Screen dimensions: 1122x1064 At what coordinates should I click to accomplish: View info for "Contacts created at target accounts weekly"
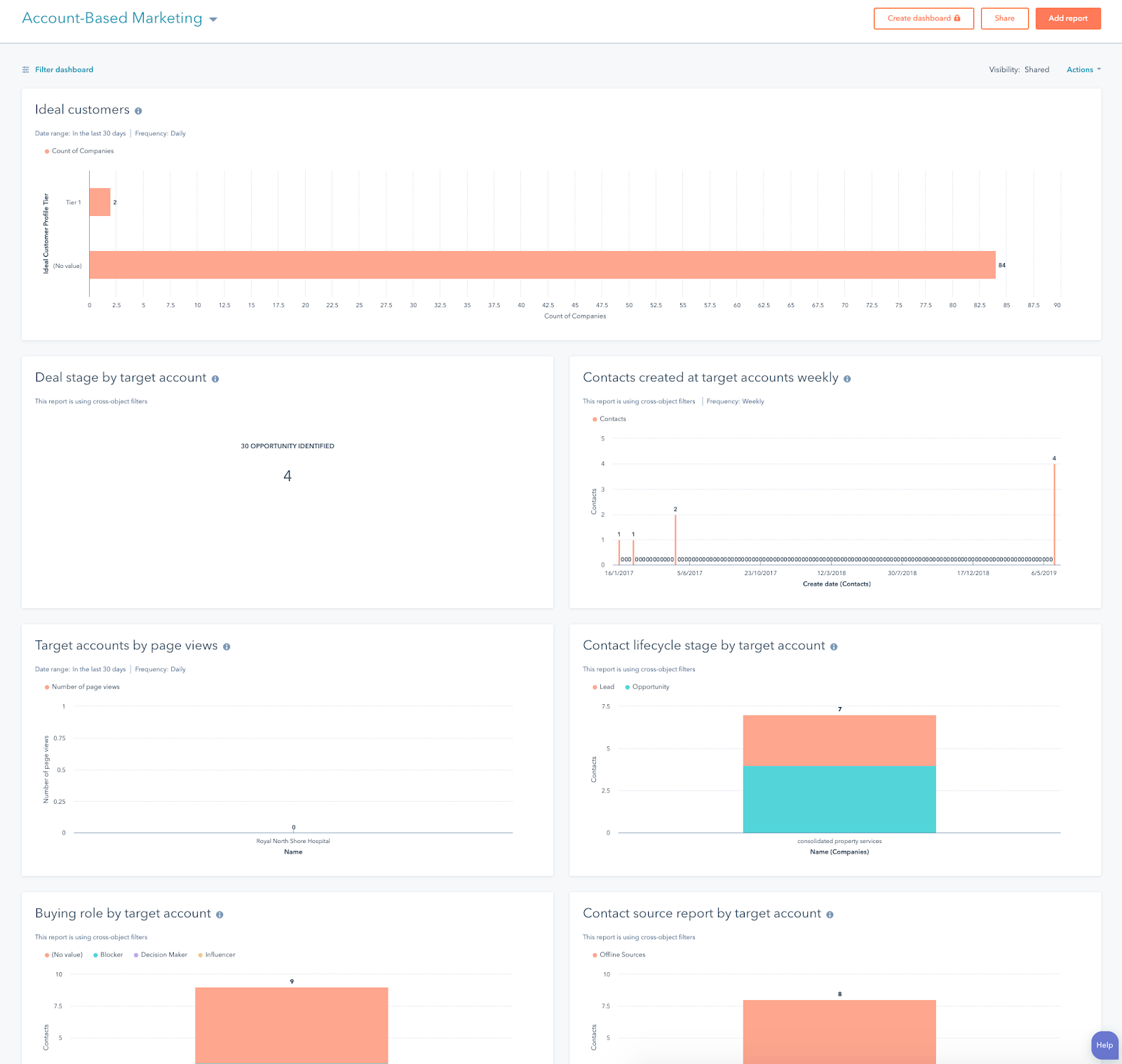click(x=846, y=378)
